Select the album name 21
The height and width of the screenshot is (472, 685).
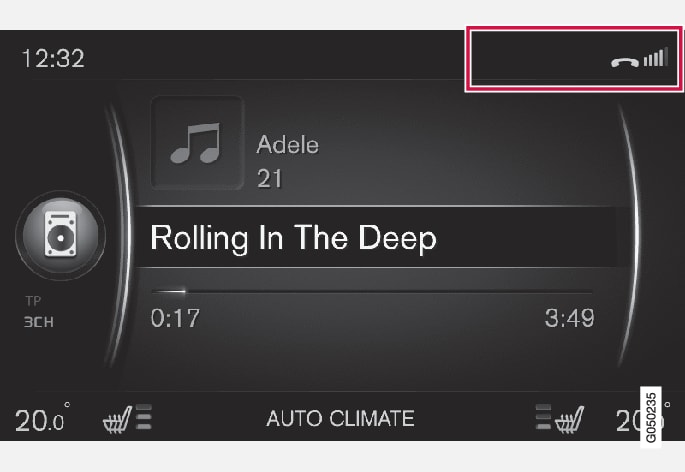[x=270, y=178]
